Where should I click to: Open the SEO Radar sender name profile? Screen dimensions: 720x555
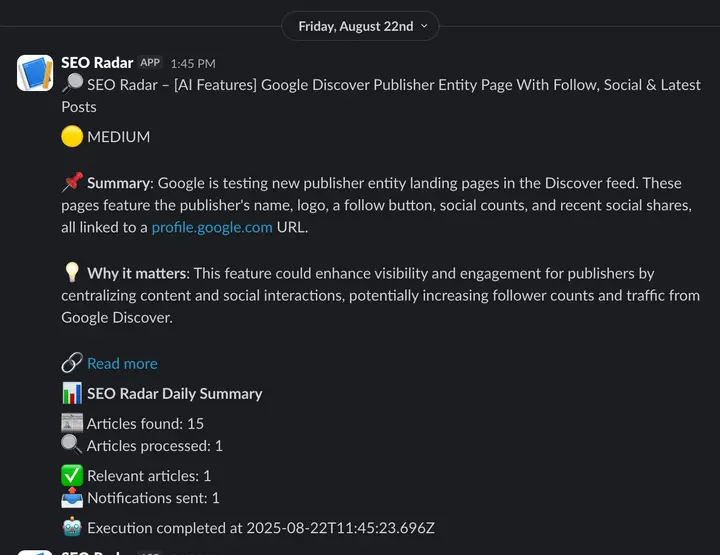pos(97,62)
